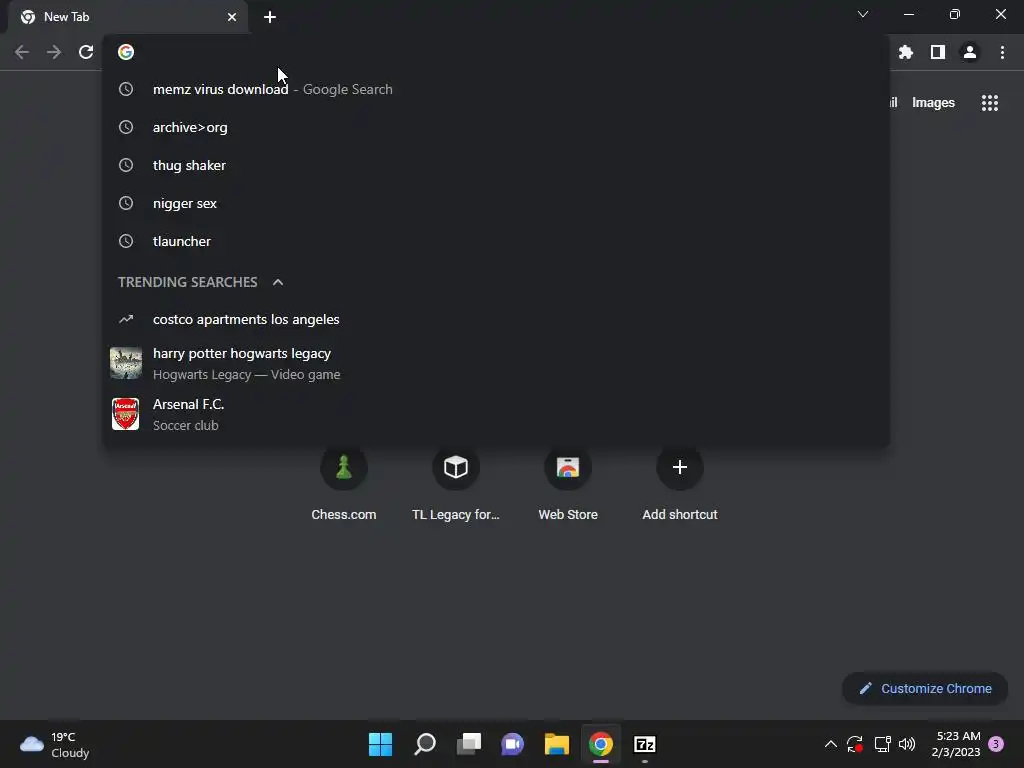
Task: Click the sync status tray icon
Action: coord(855,744)
